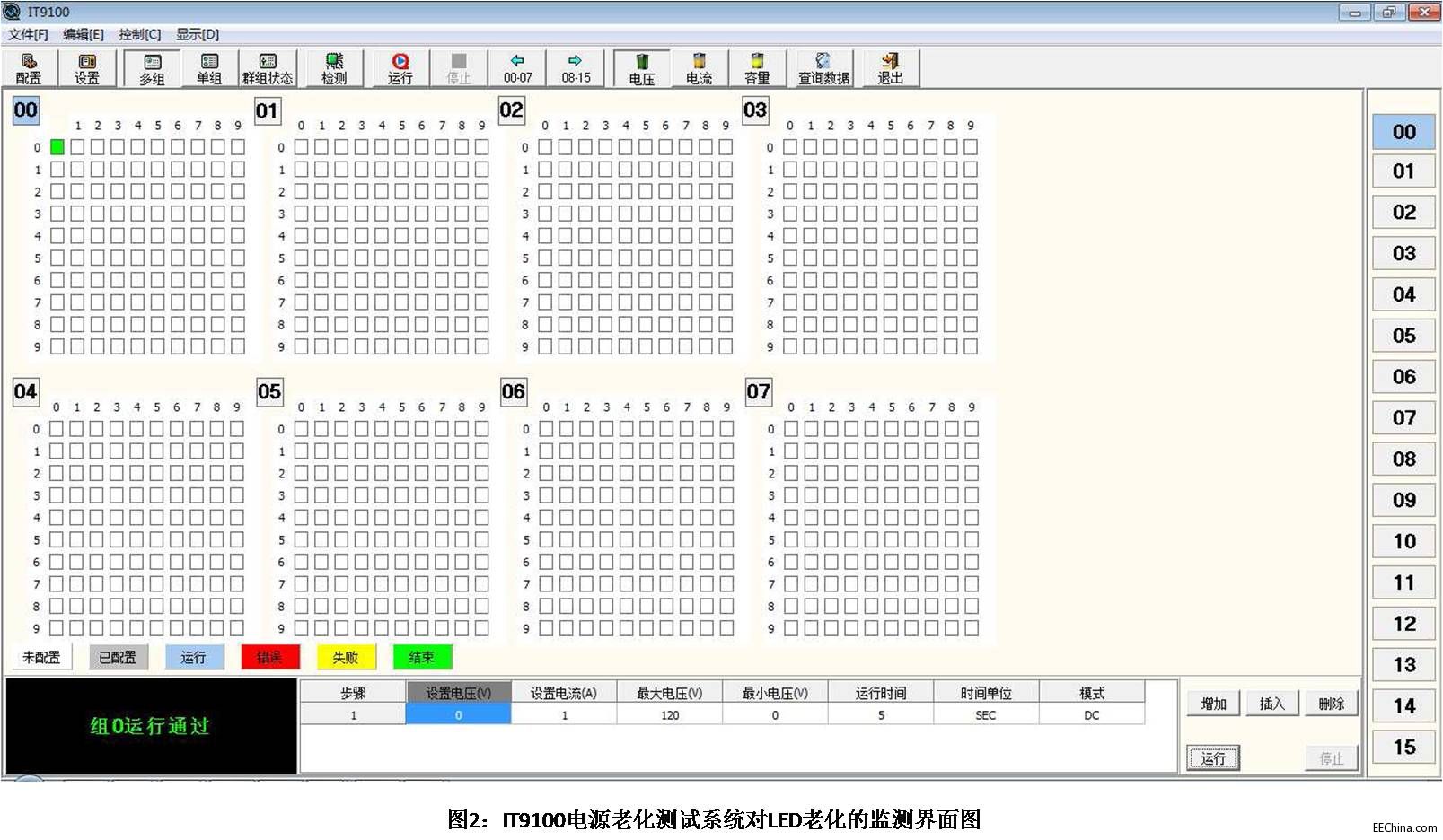Show 电流 current display icon
Viewport: 1443px width, 840px height.
tap(700, 68)
